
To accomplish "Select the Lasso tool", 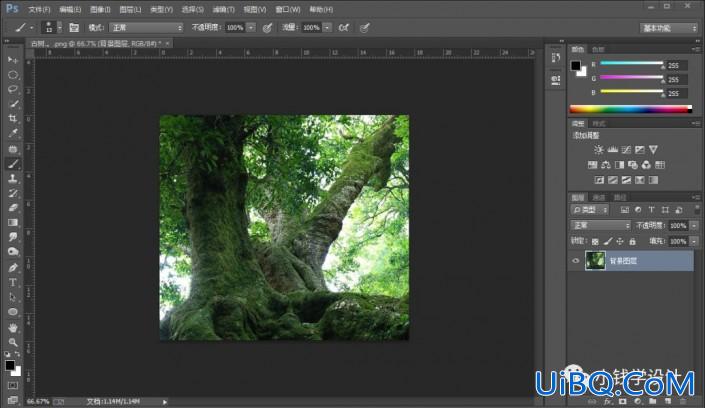I will 13,89.
